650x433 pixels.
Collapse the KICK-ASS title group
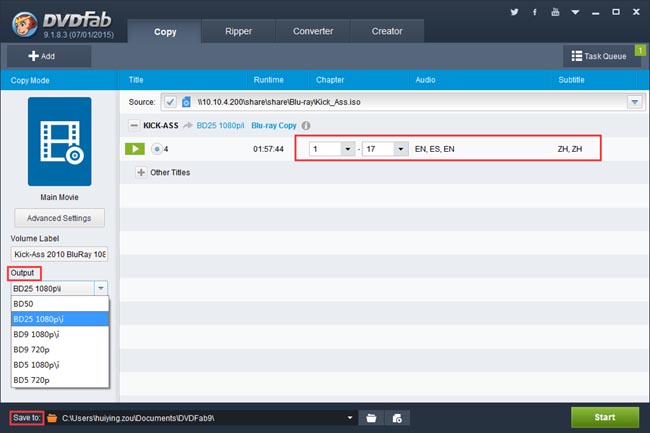click(135, 126)
